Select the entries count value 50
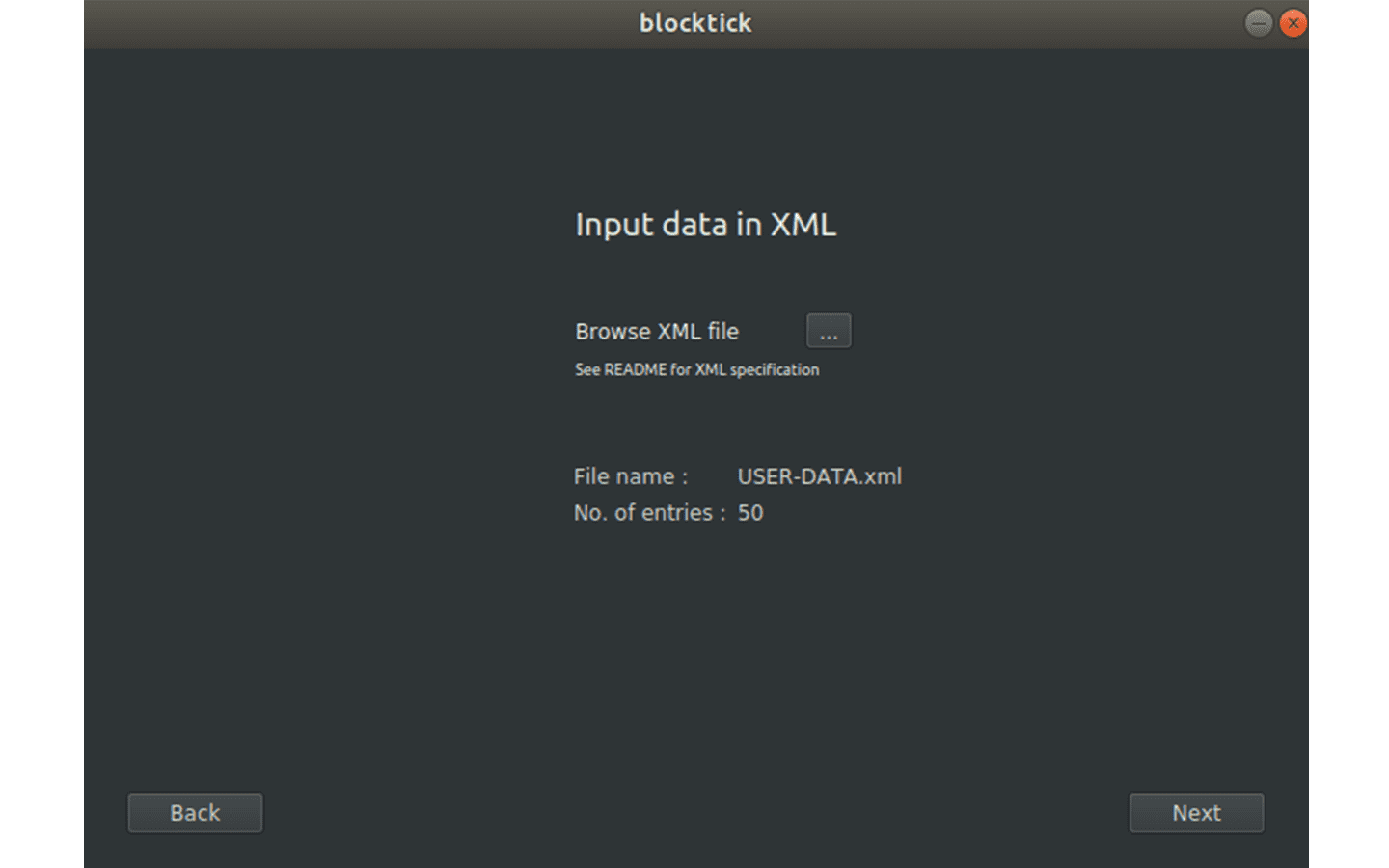This screenshot has width=1389, height=868. pos(750,513)
